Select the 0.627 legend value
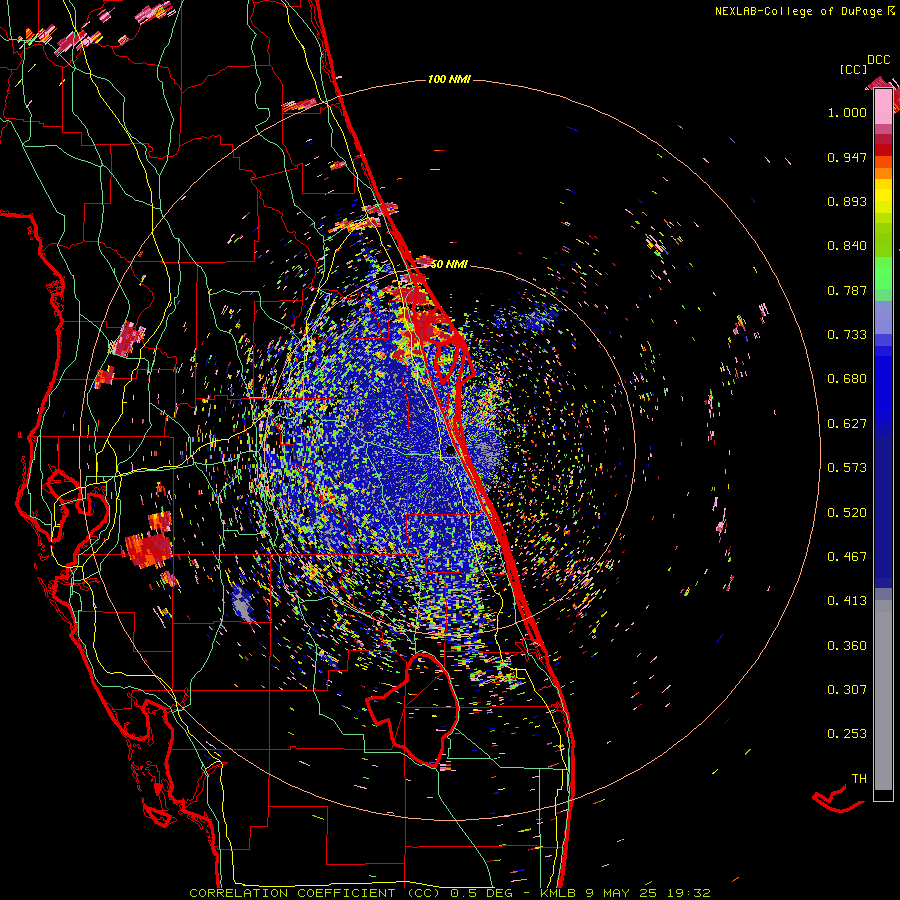The width and height of the screenshot is (900, 900). (x=847, y=424)
